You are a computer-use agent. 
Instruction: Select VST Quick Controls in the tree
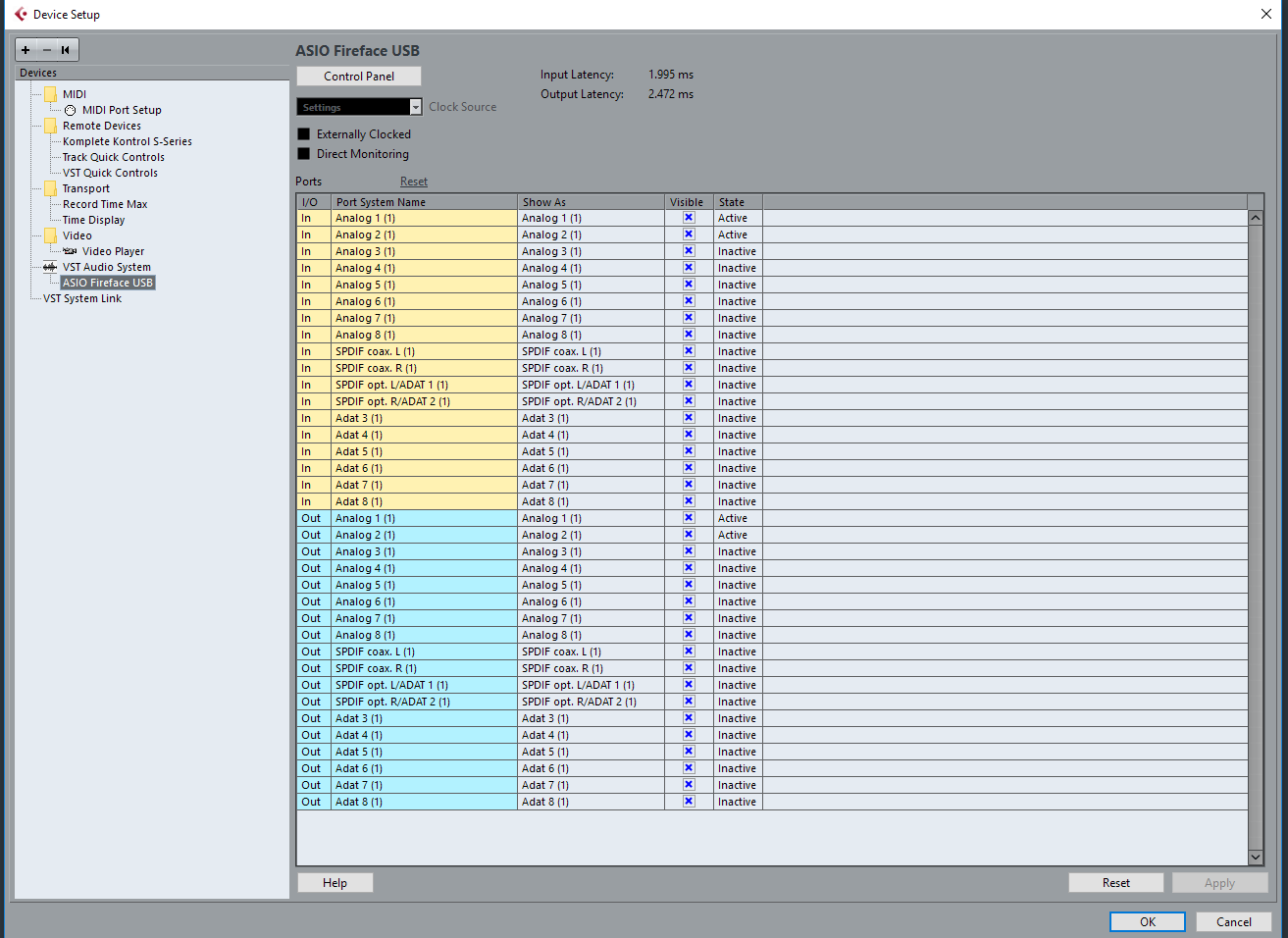110,173
